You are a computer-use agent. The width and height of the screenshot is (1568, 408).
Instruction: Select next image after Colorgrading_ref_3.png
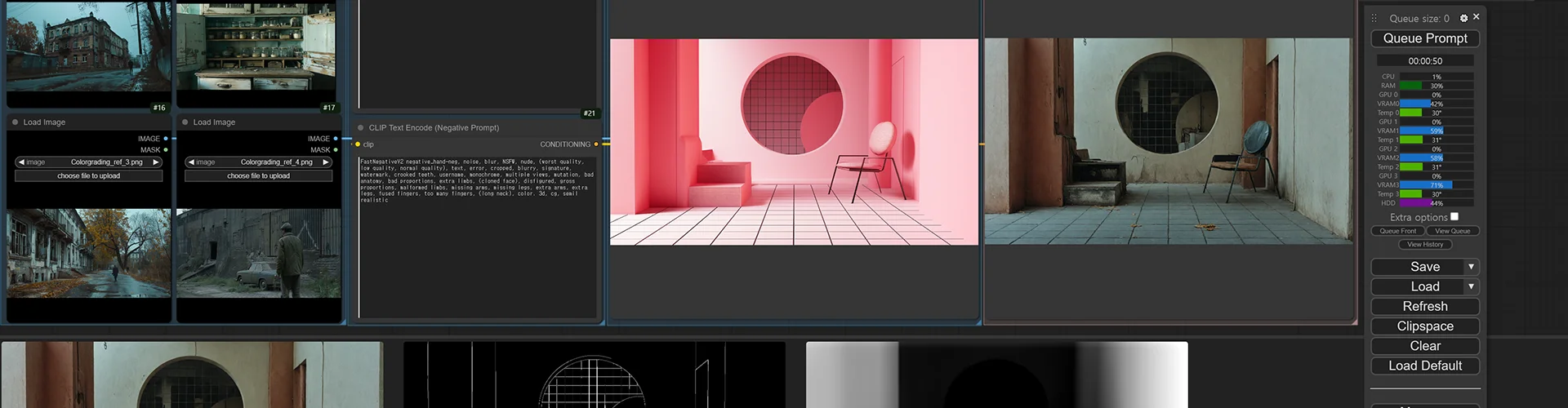(x=156, y=162)
